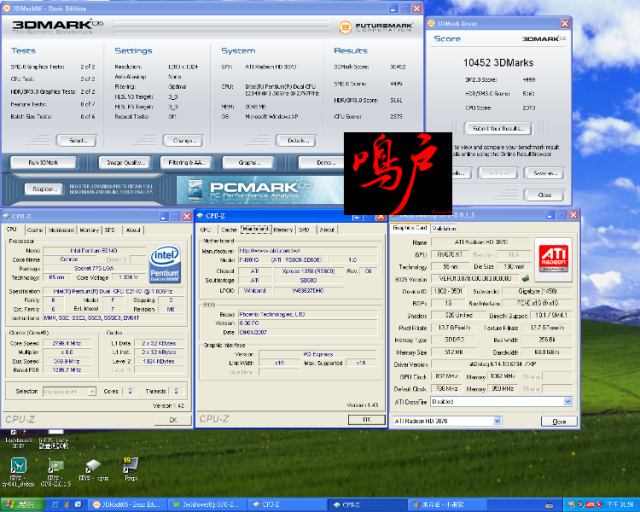The height and width of the screenshot is (512, 640).
Task: Click the ATI Radeon logo in GPU-Z
Action: tap(553, 259)
